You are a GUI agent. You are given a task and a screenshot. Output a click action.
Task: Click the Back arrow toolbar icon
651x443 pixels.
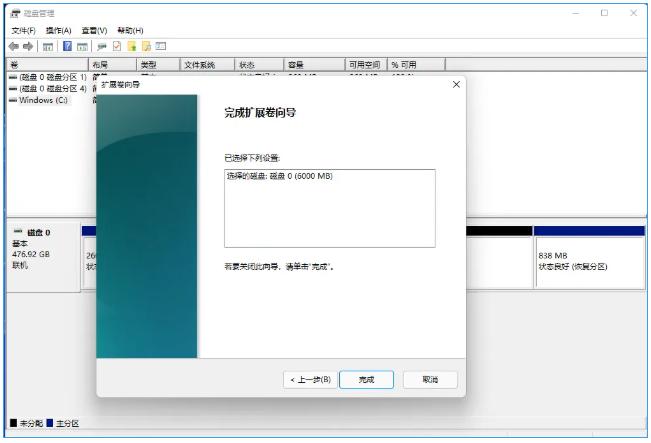[14, 47]
